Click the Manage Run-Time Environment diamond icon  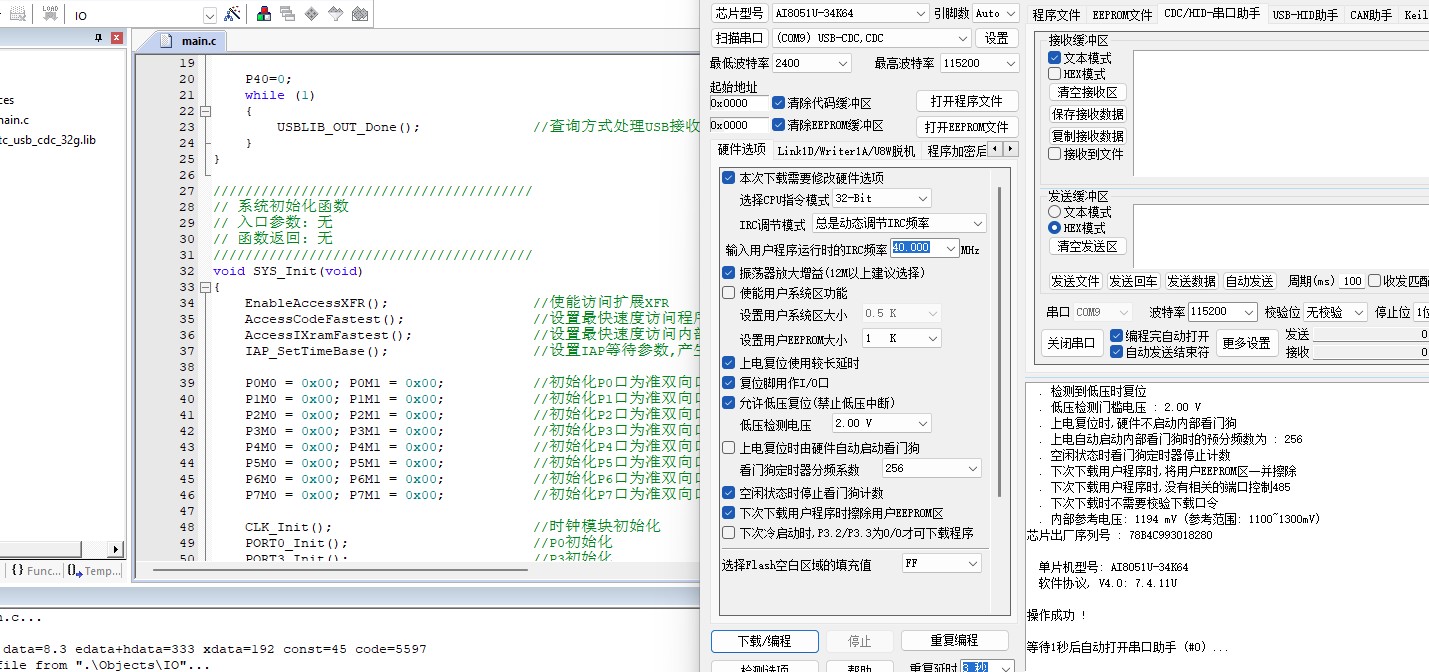tap(312, 14)
